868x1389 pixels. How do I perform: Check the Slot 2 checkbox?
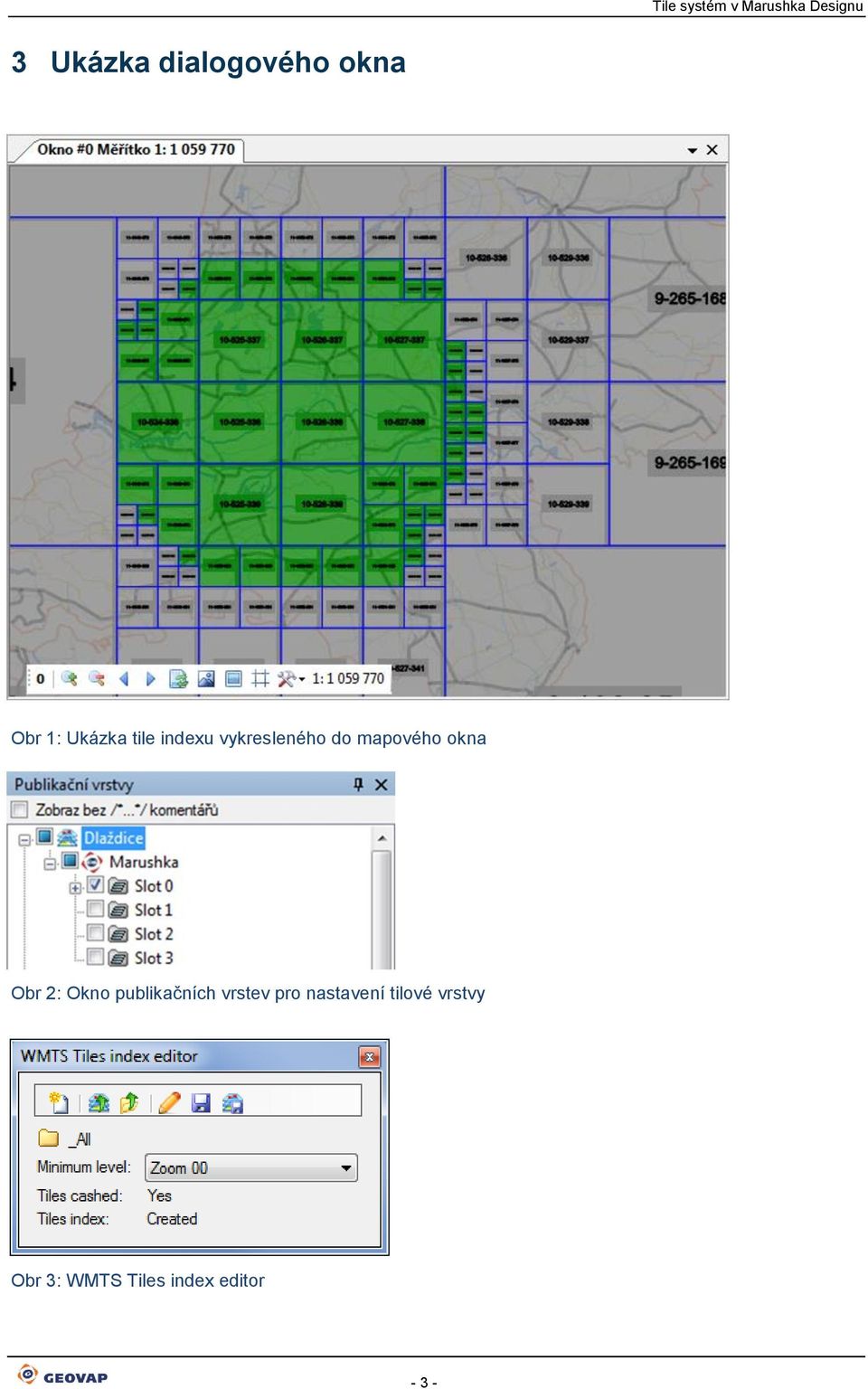coord(95,932)
